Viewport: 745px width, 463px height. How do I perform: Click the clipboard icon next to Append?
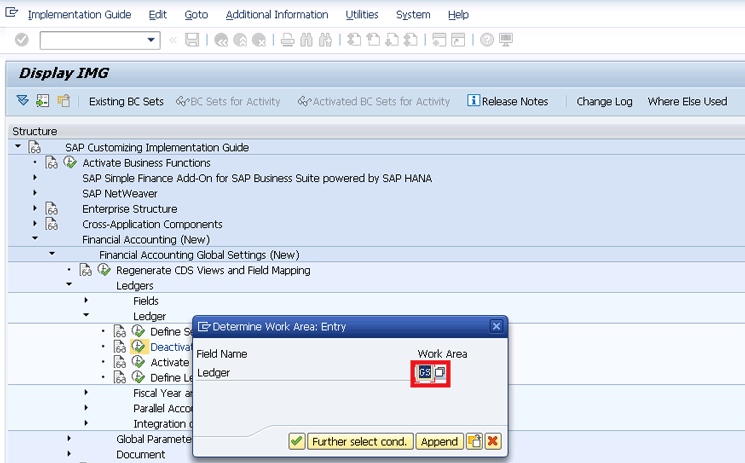474,442
